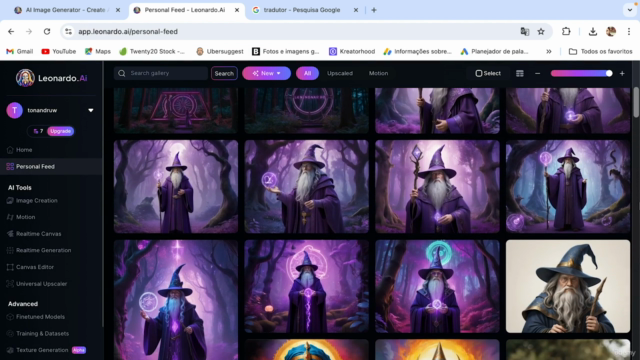Select the Motion filter tab
This screenshot has height=360, width=640.
tap(378, 73)
